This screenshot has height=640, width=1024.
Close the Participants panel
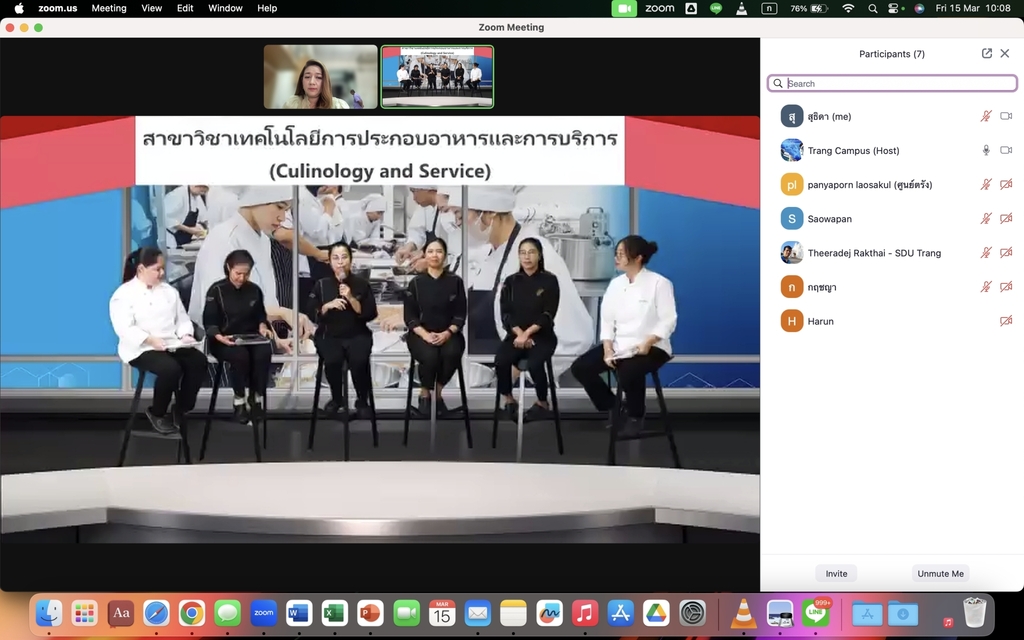1005,54
